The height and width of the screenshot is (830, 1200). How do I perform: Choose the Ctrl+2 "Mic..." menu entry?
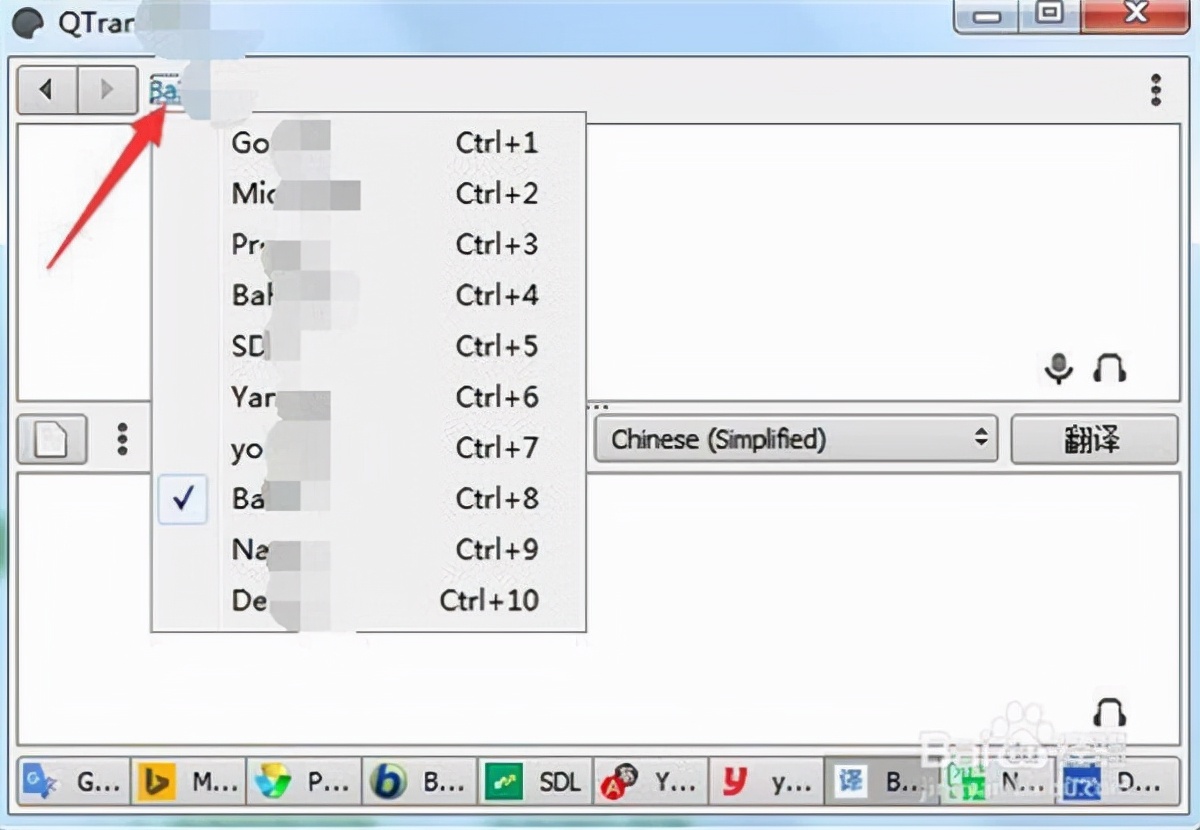click(x=368, y=194)
